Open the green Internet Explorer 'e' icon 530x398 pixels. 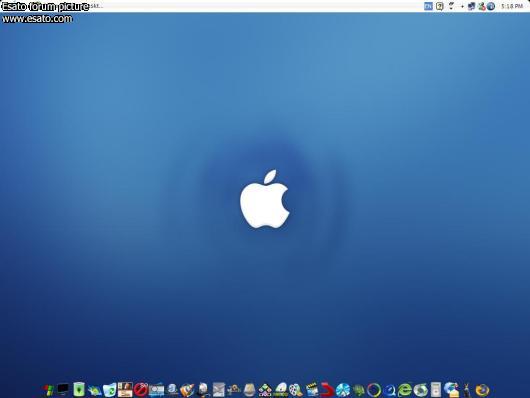[405, 390]
